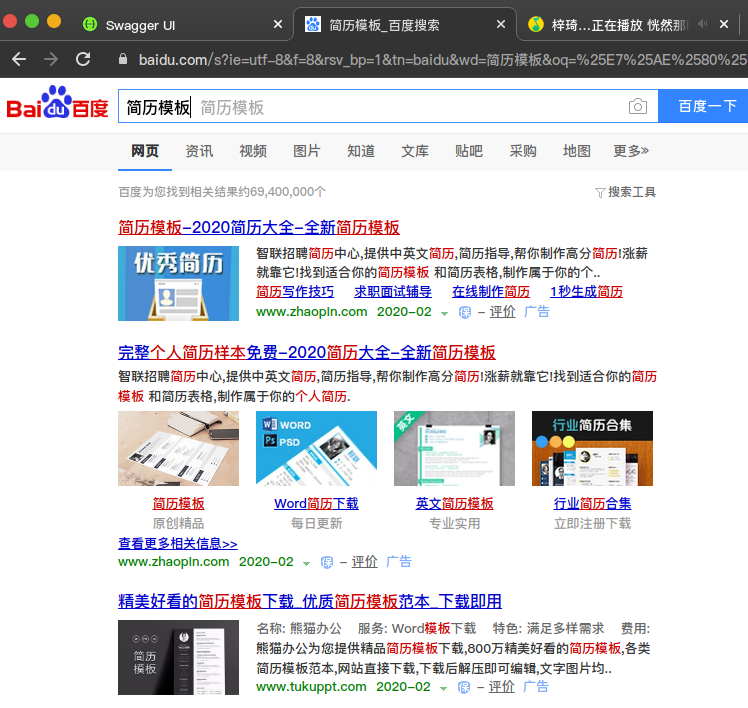This screenshot has width=748, height=708.
Task: Click the resume-on-desk thumbnail above 简历模板
Action: pyautogui.click(x=178, y=448)
